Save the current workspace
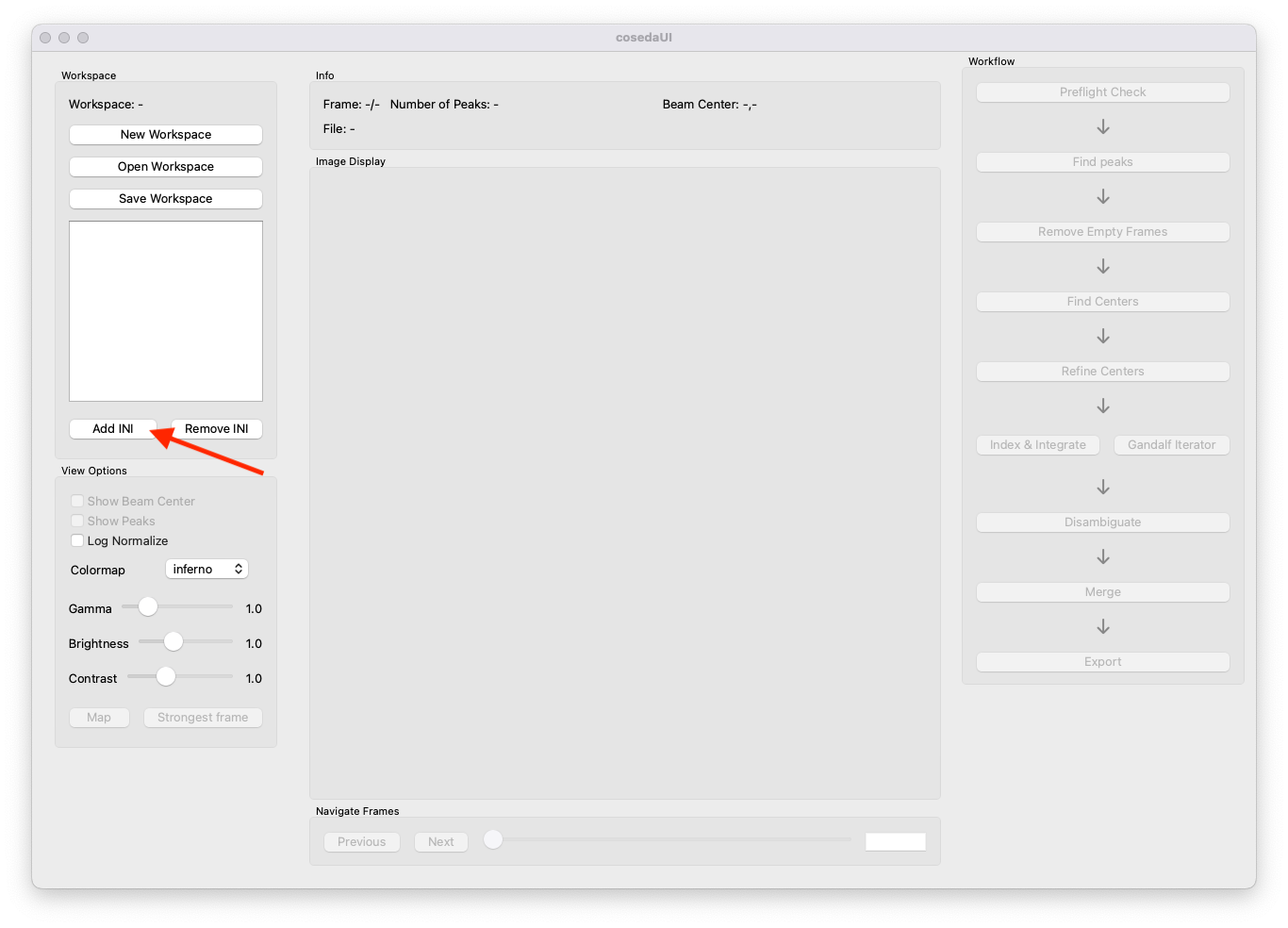1288x928 pixels. click(x=166, y=199)
